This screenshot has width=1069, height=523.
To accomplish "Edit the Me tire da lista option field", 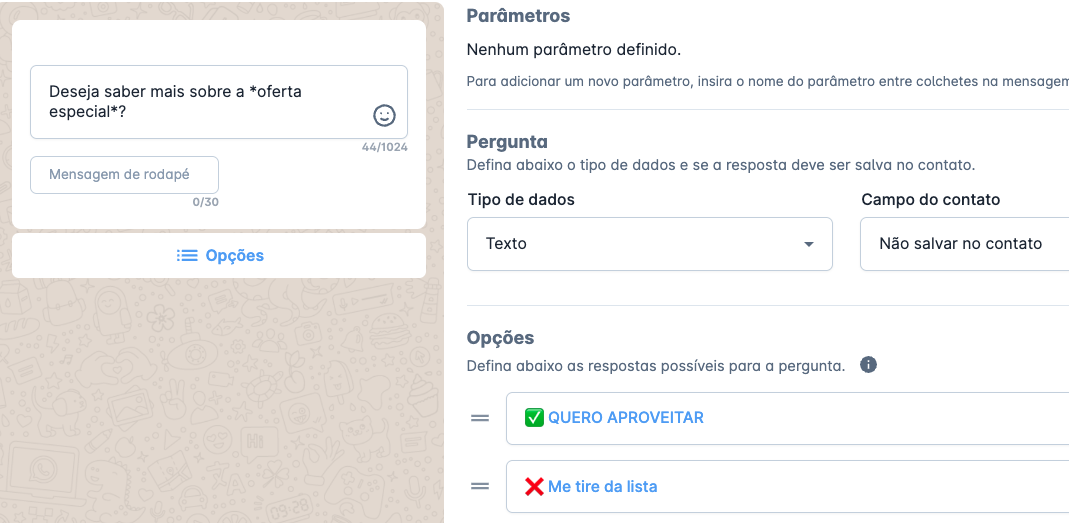I will coord(787,486).
